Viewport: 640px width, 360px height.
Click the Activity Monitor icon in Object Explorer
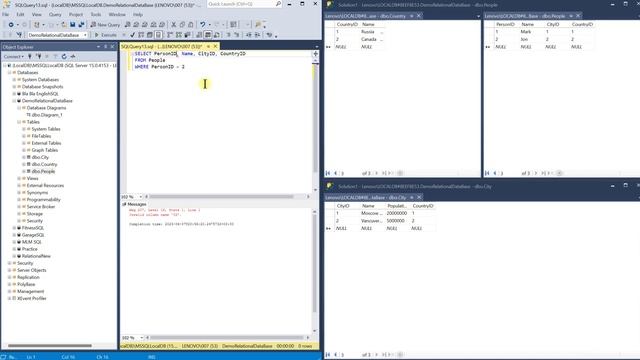(73, 57)
